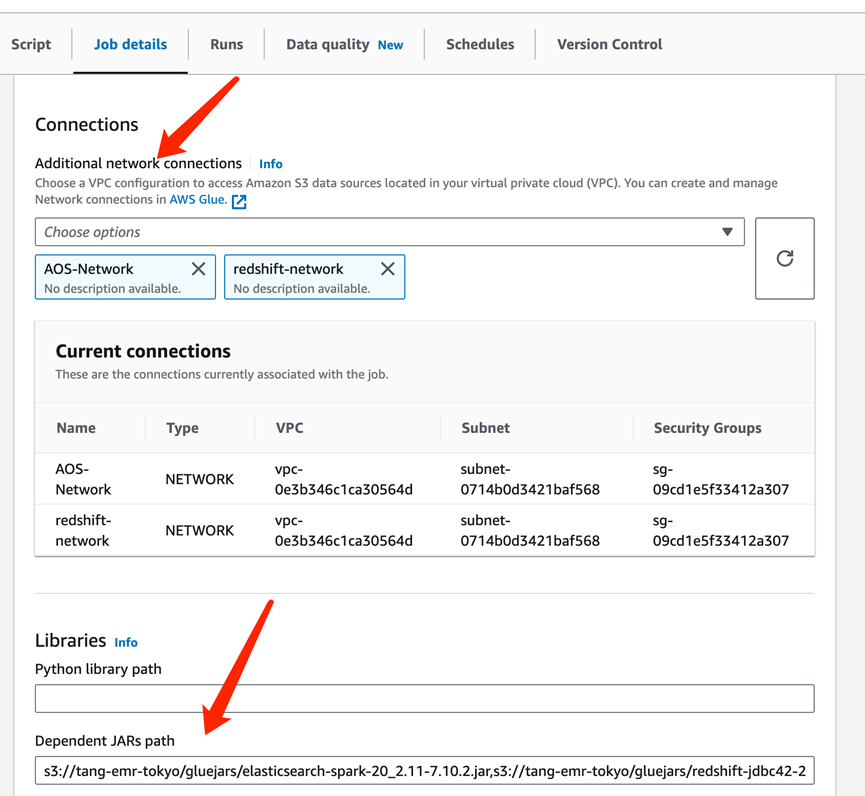Open the Schedules tab
The height and width of the screenshot is (796, 865).
coord(480,44)
